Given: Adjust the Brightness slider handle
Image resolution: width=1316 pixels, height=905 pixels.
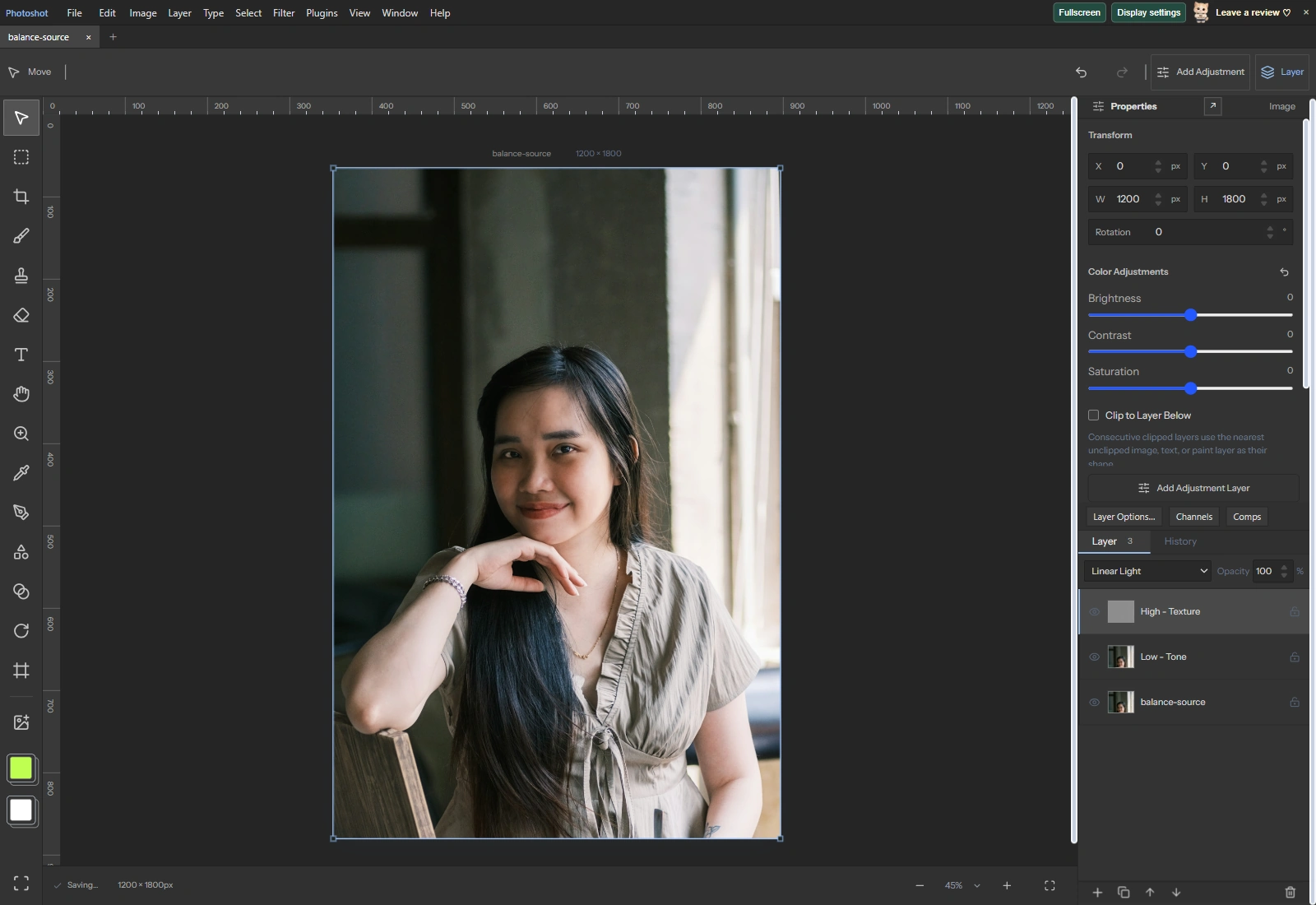Looking at the screenshot, I should pos(1190,315).
